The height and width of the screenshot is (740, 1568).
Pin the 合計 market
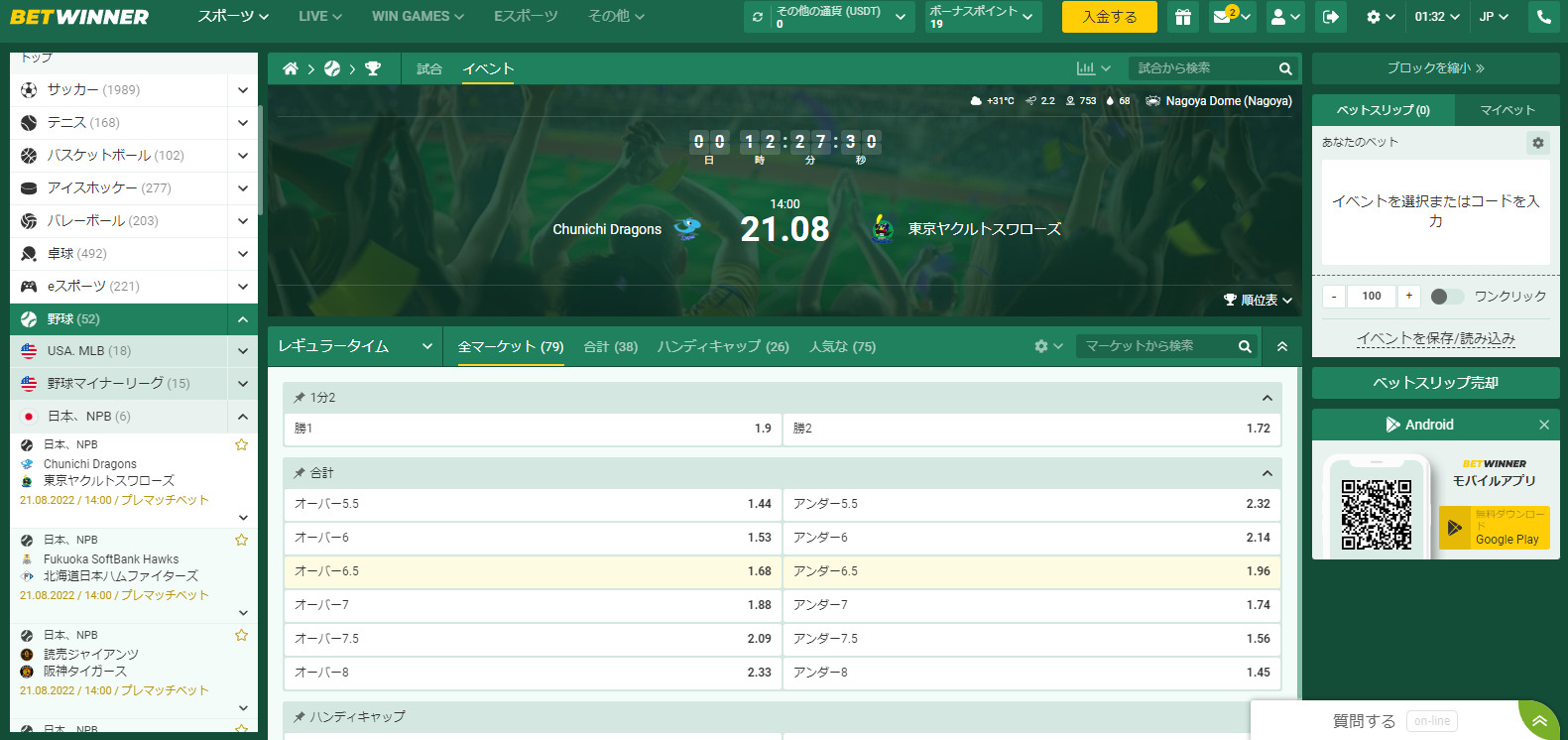click(x=299, y=473)
